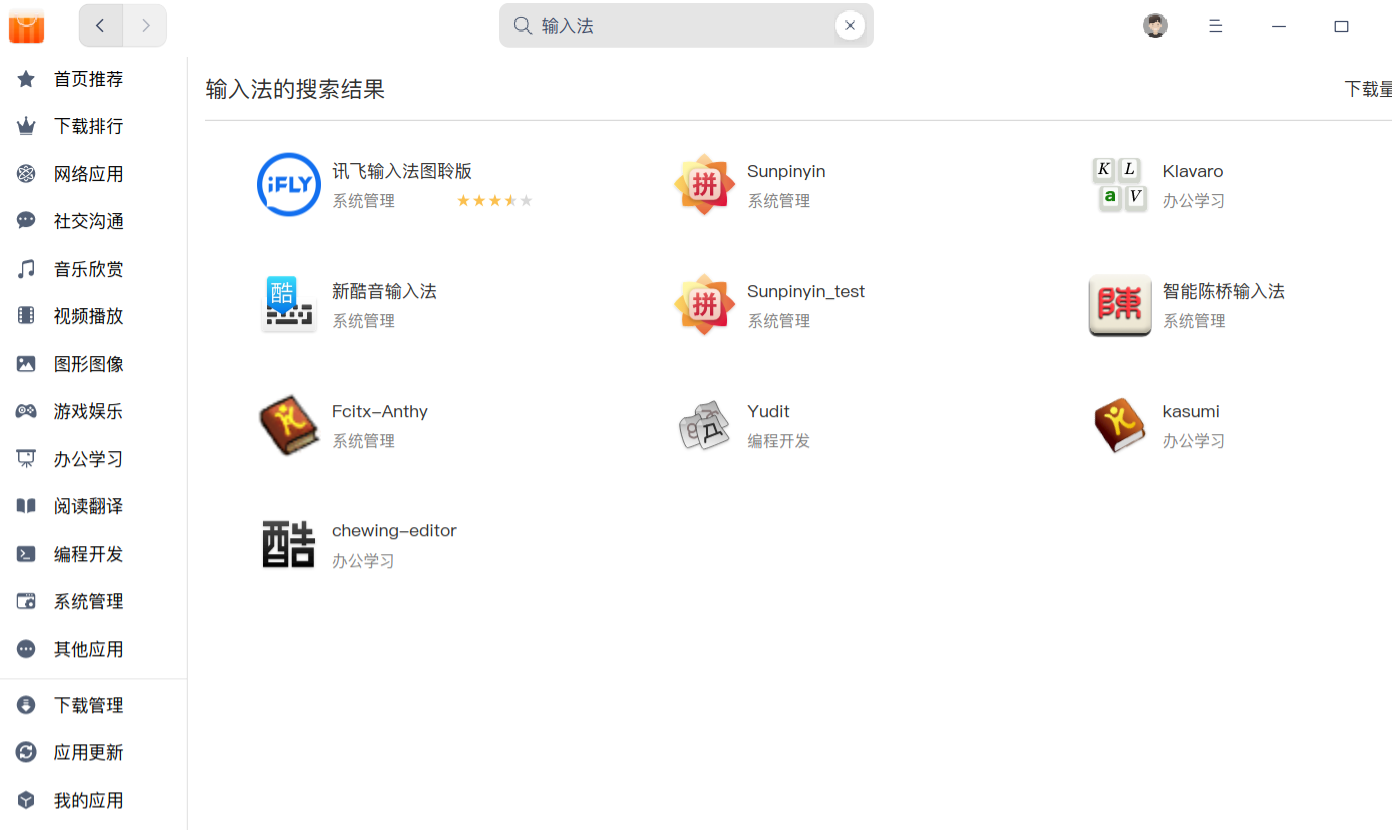Click the crown icon for 下载排行
The height and width of the screenshot is (830, 1392).
tap(26, 126)
